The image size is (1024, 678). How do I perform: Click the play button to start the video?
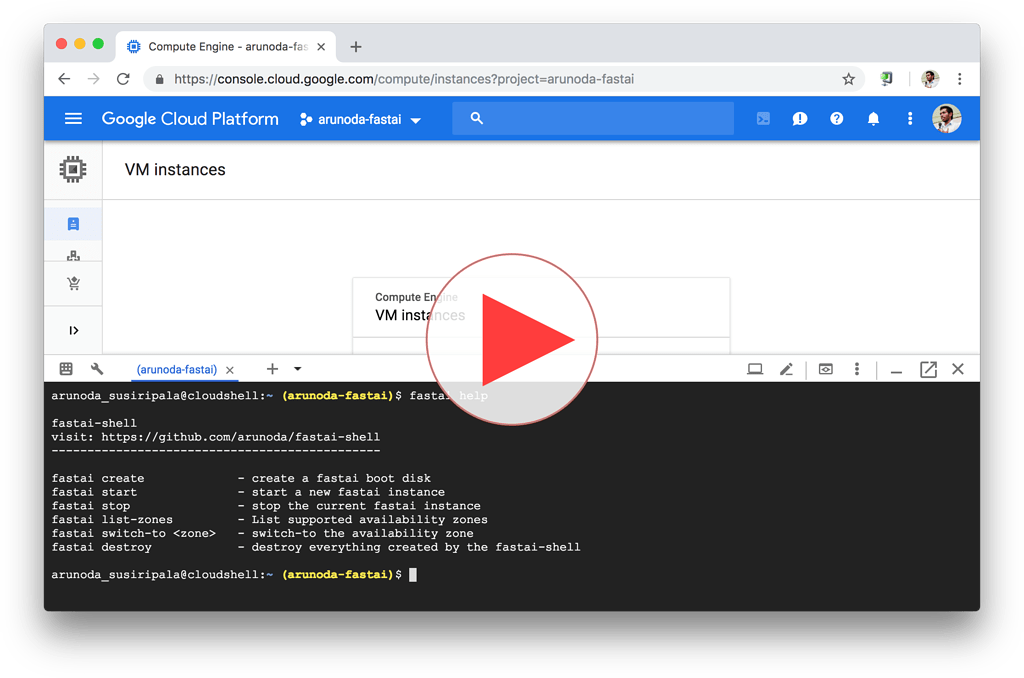pos(512,338)
